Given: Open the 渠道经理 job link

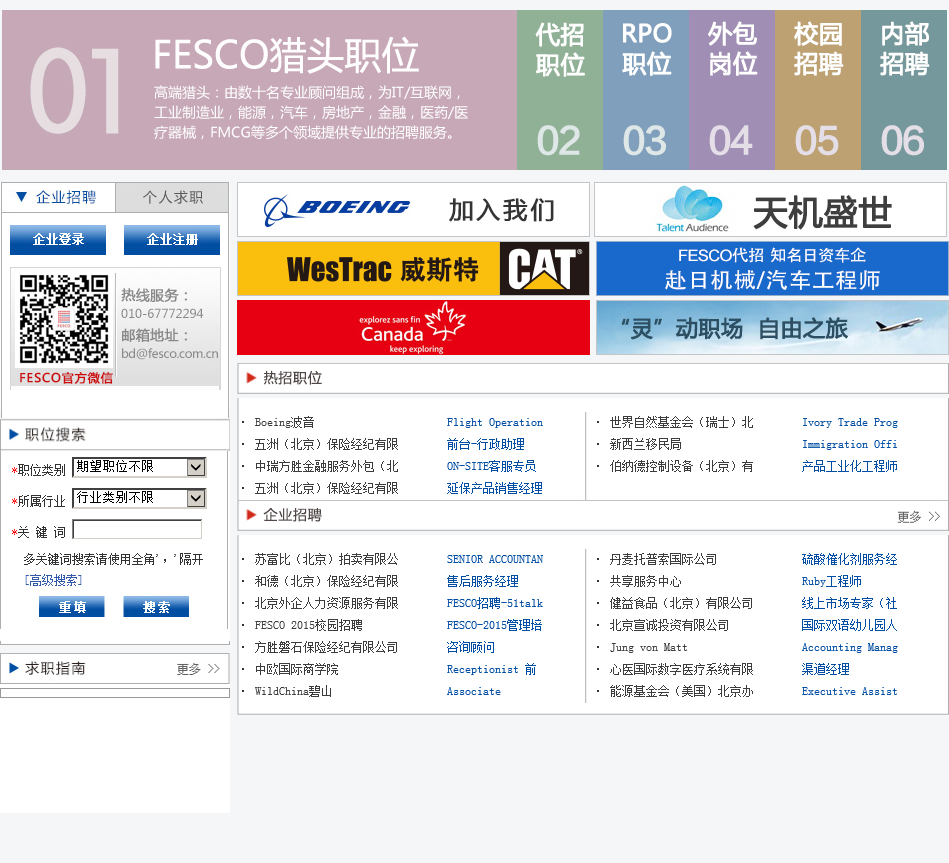Looking at the screenshot, I should tap(826, 669).
